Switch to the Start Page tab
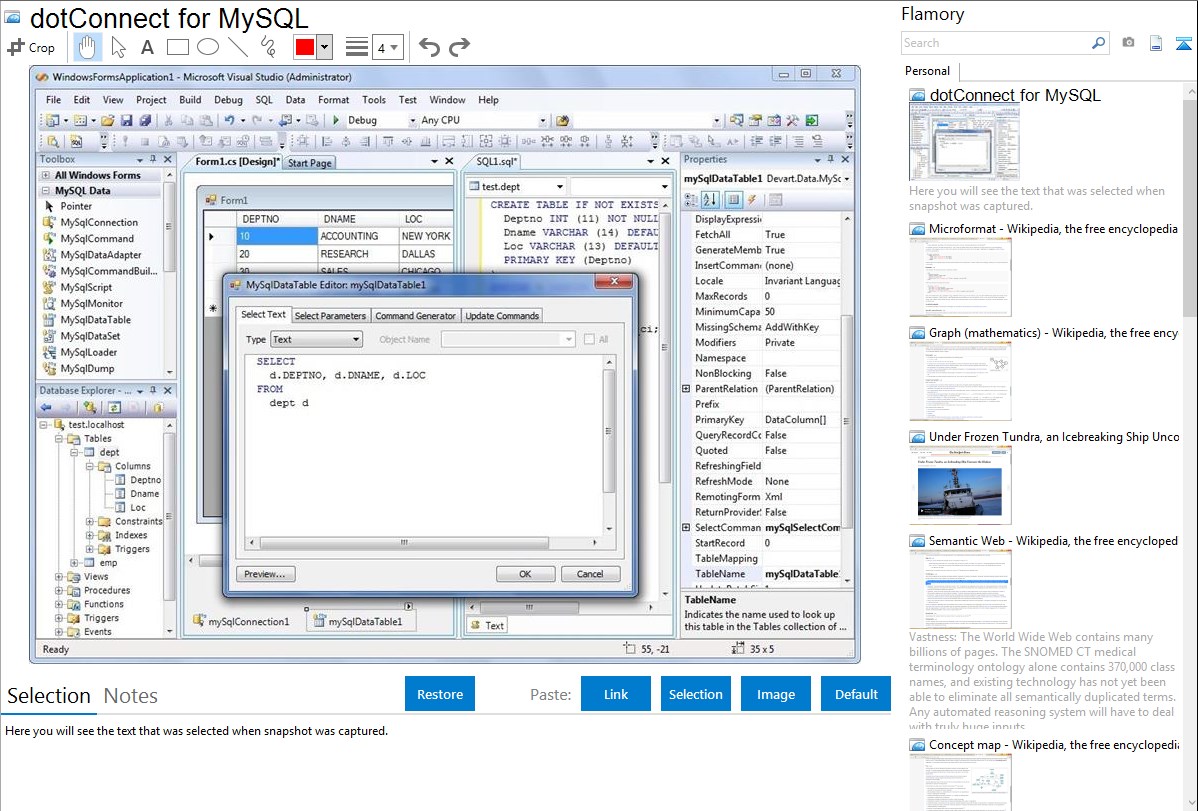 pyautogui.click(x=309, y=163)
